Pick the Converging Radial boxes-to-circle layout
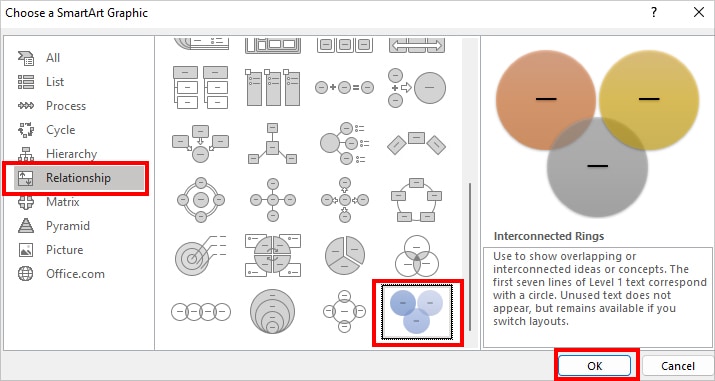Image resolution: width=715 pixels, height=381 pixels. 201,144
